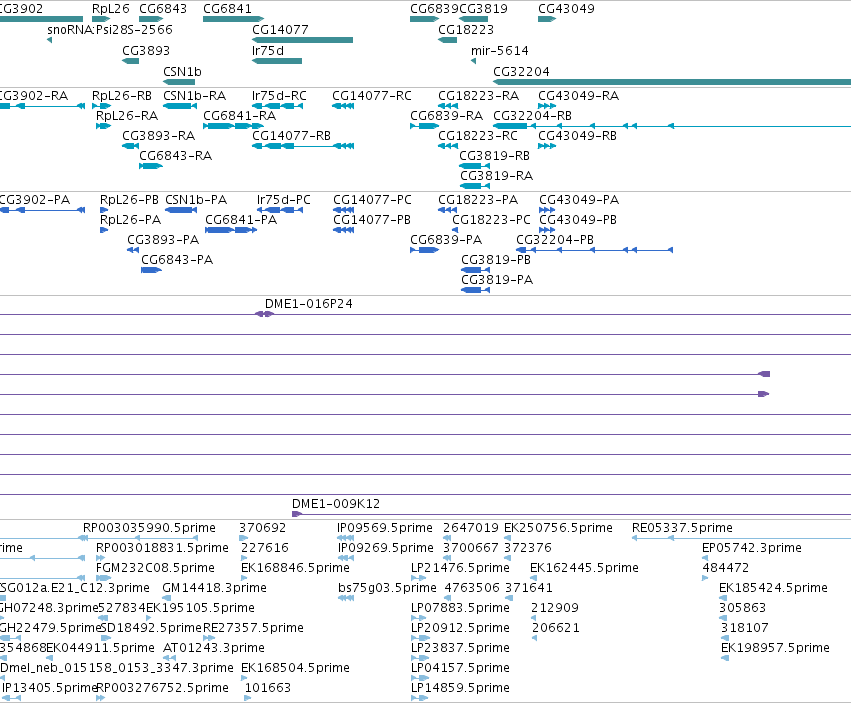Click EST RP003276752.5prime
The image size is (851, 703).
pyautogui.click(x=162, y=689)
